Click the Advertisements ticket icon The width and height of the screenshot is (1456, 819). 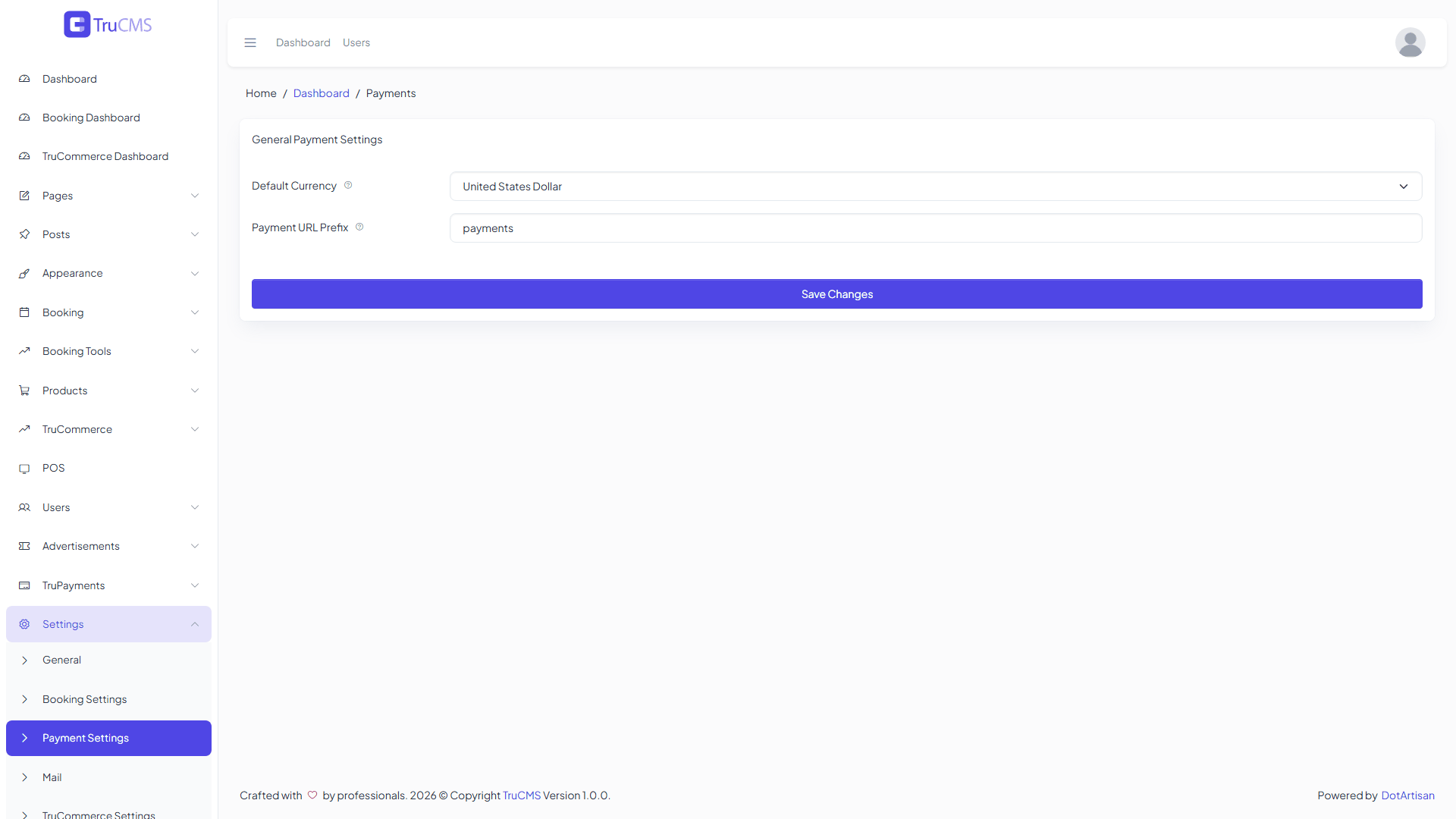click(24, 546)
